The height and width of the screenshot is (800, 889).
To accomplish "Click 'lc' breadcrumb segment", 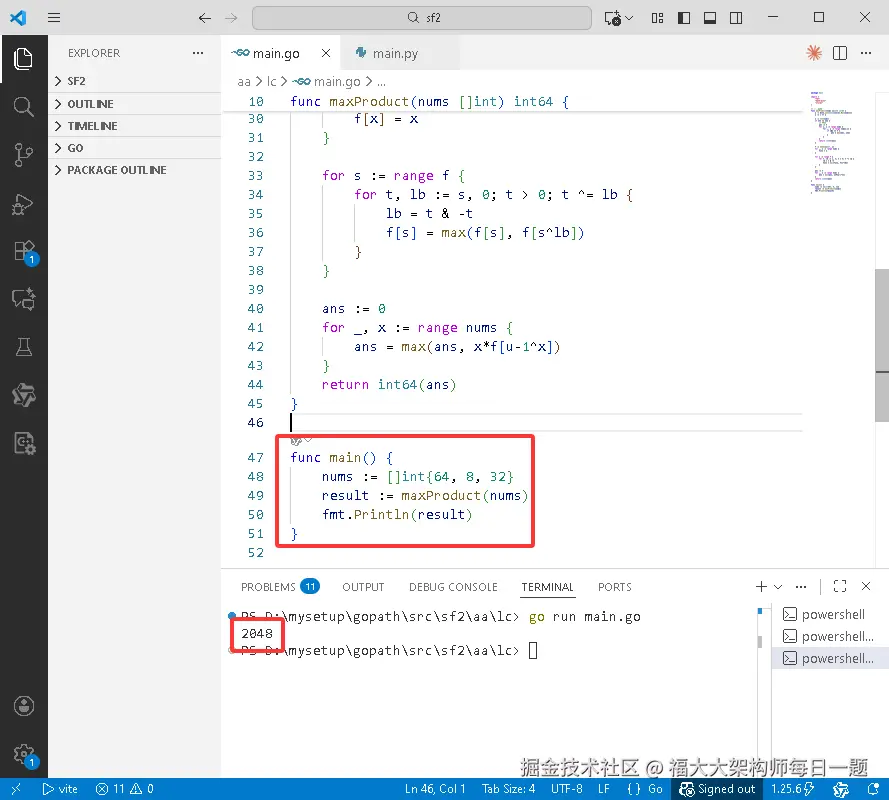I will [272, 82].
